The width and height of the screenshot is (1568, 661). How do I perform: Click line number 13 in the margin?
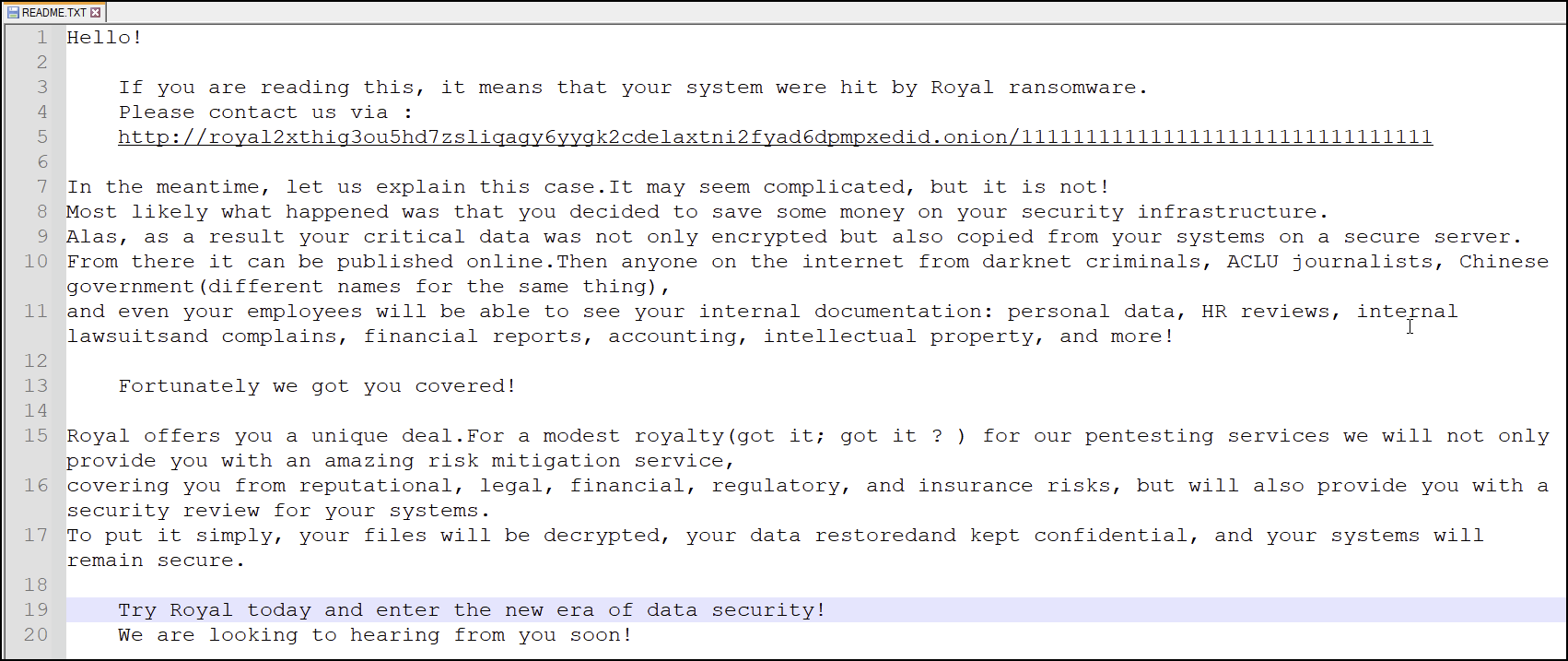36,386
